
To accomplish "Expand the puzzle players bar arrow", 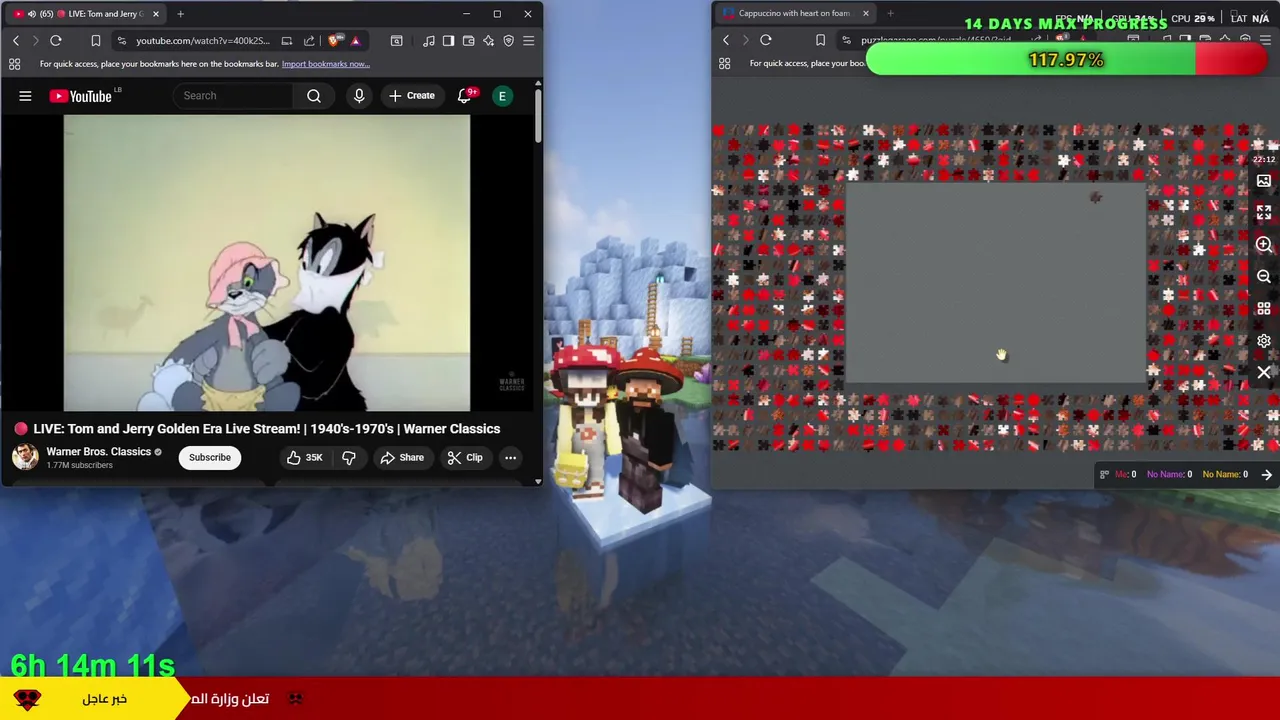I will point(1267,475).
